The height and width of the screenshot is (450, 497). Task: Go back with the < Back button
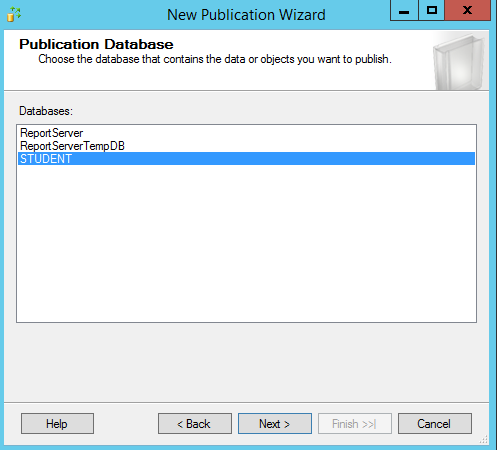pos(195,424)
